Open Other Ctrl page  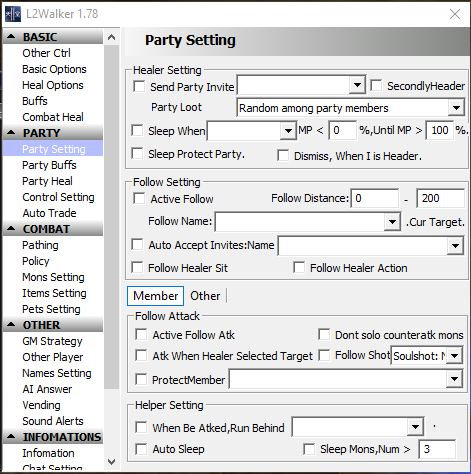tap(46, 53)
